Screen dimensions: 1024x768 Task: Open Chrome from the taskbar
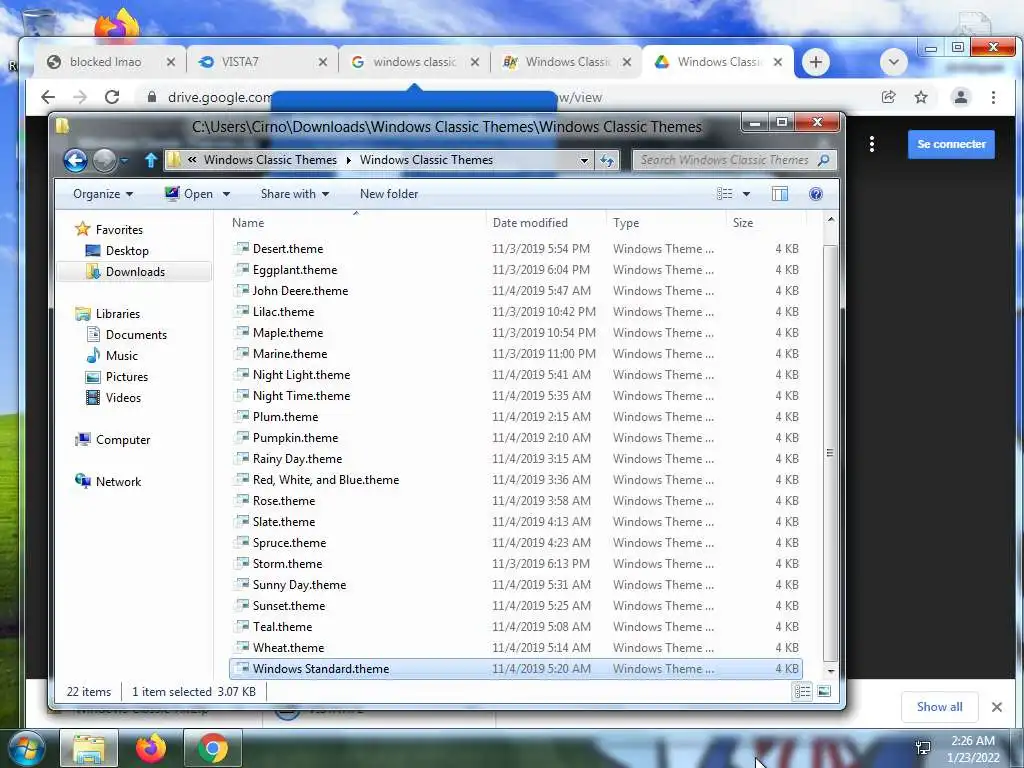[x=213, y=748]
